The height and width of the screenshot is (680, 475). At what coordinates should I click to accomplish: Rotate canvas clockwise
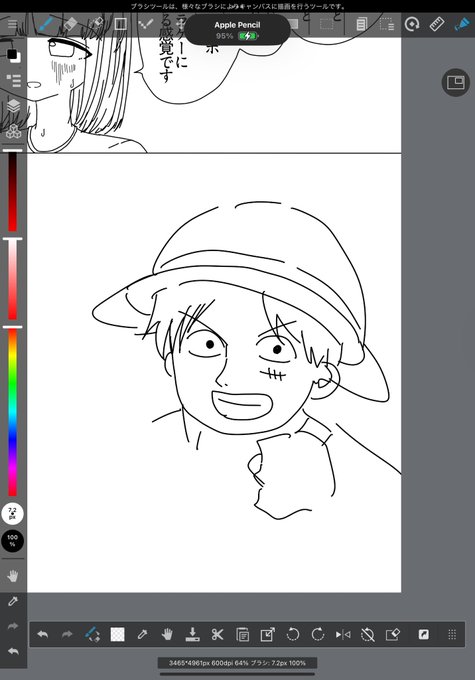tap(318, 634)
